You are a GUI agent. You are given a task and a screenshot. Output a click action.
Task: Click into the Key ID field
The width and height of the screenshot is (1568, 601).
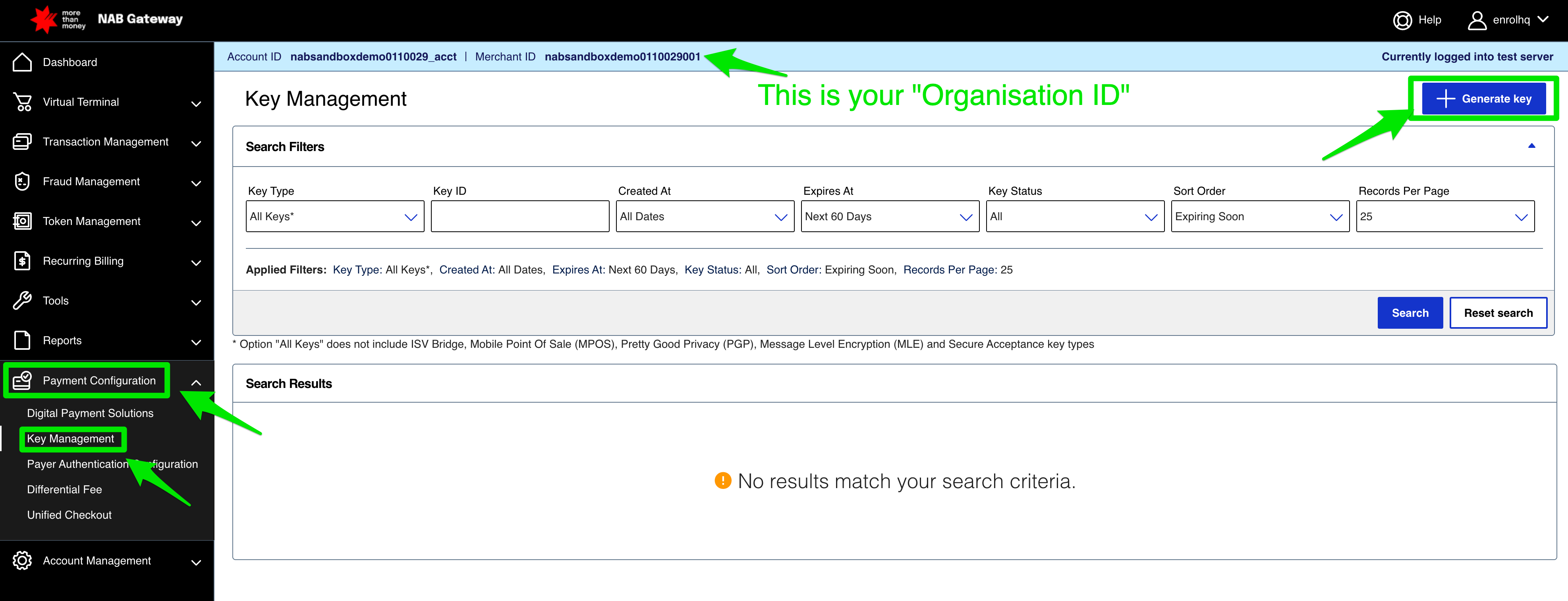click(x=519, y=217)
